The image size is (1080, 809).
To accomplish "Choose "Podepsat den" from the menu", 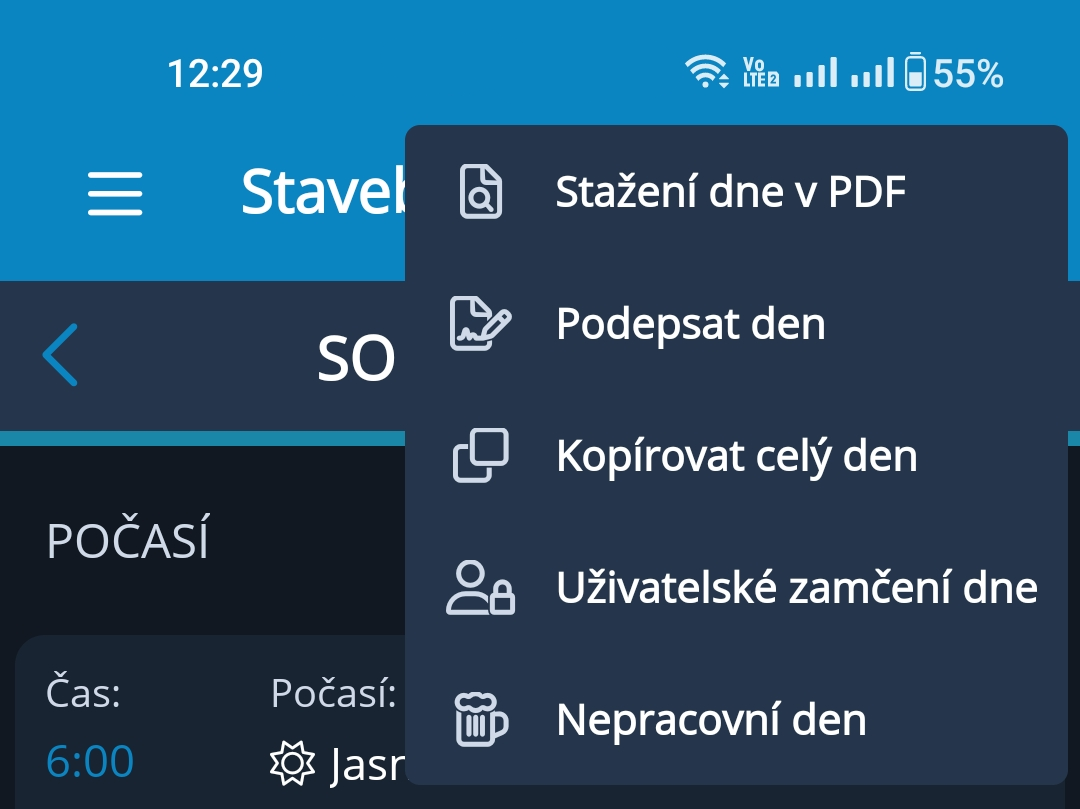I will pos(736,324).
